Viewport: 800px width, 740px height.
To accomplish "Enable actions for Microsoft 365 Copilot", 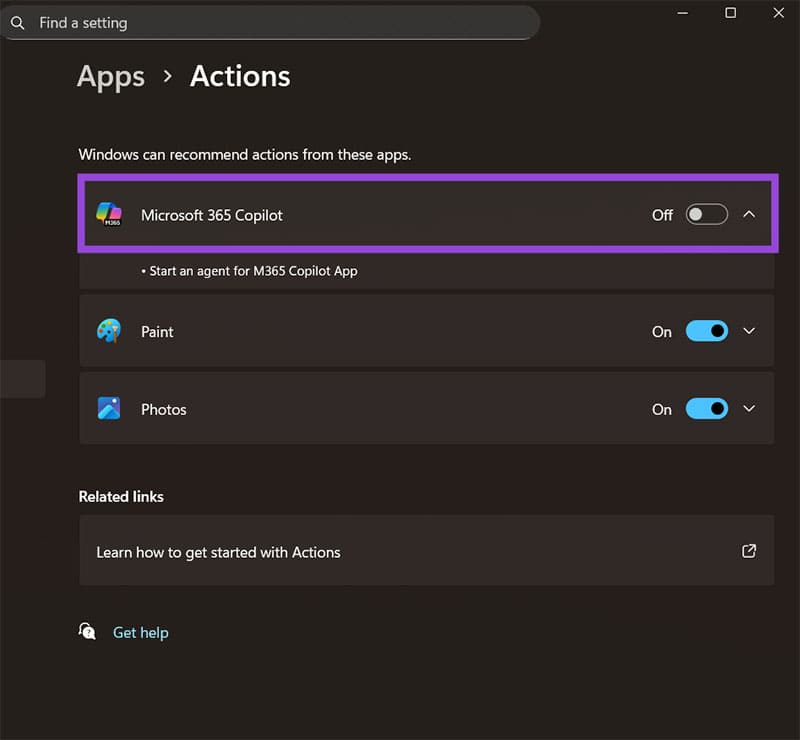I will 707,214.
